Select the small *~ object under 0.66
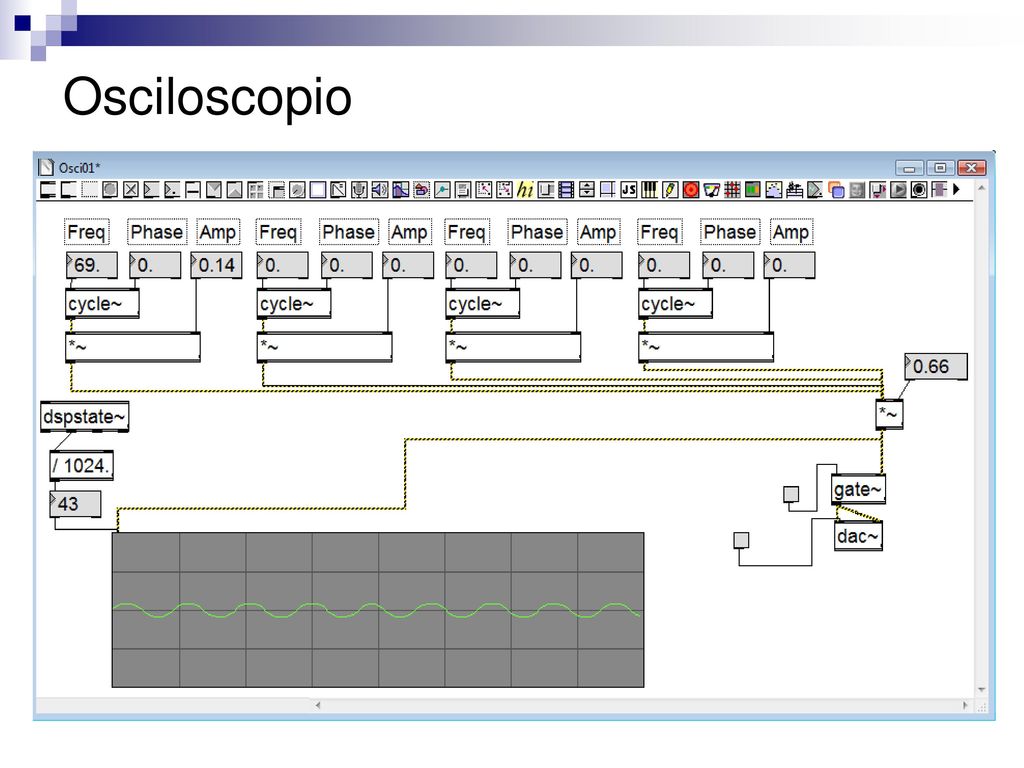 (x=889, y=414)
